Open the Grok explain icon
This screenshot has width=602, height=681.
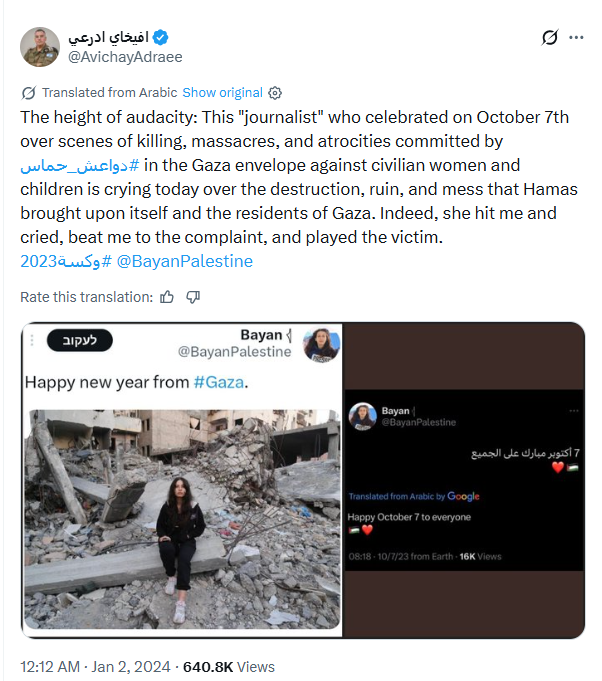click(x=549, y=38)
